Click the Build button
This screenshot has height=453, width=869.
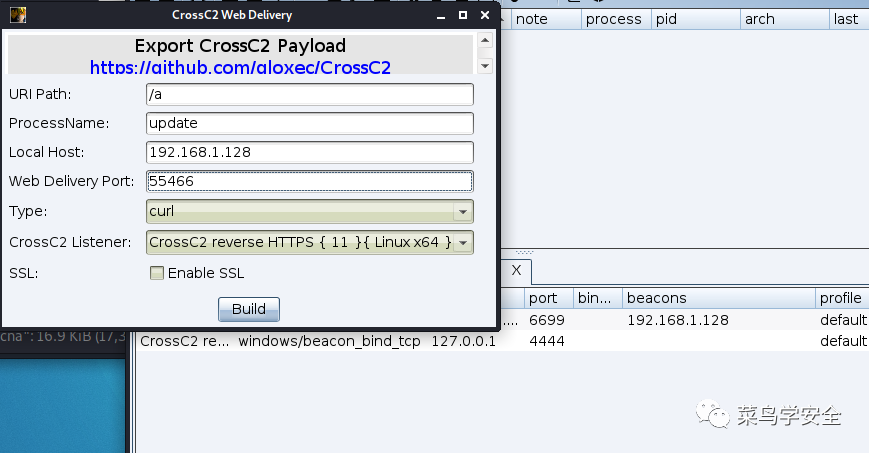249,309
